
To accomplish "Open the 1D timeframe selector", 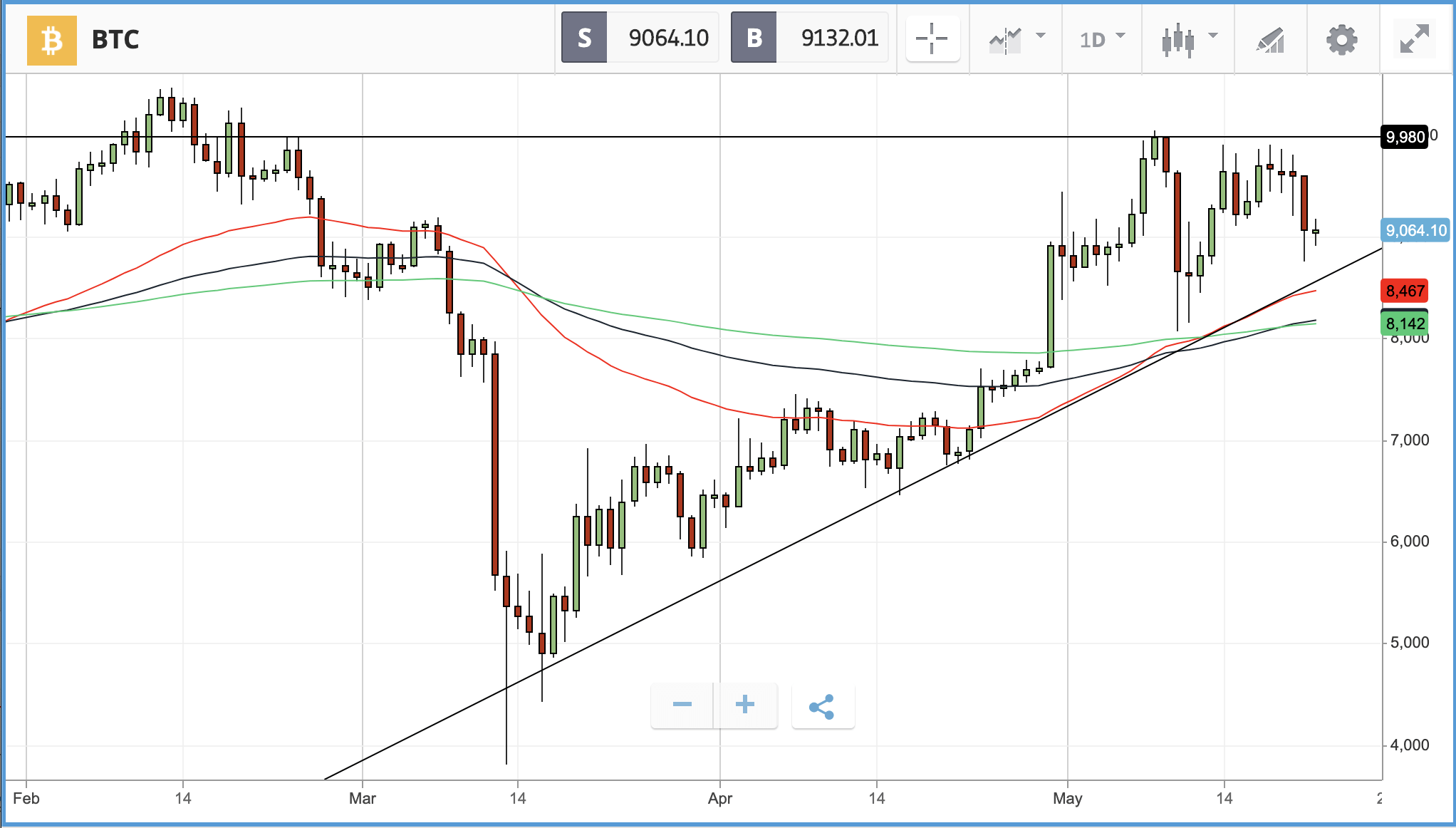I will (1093, 40).
